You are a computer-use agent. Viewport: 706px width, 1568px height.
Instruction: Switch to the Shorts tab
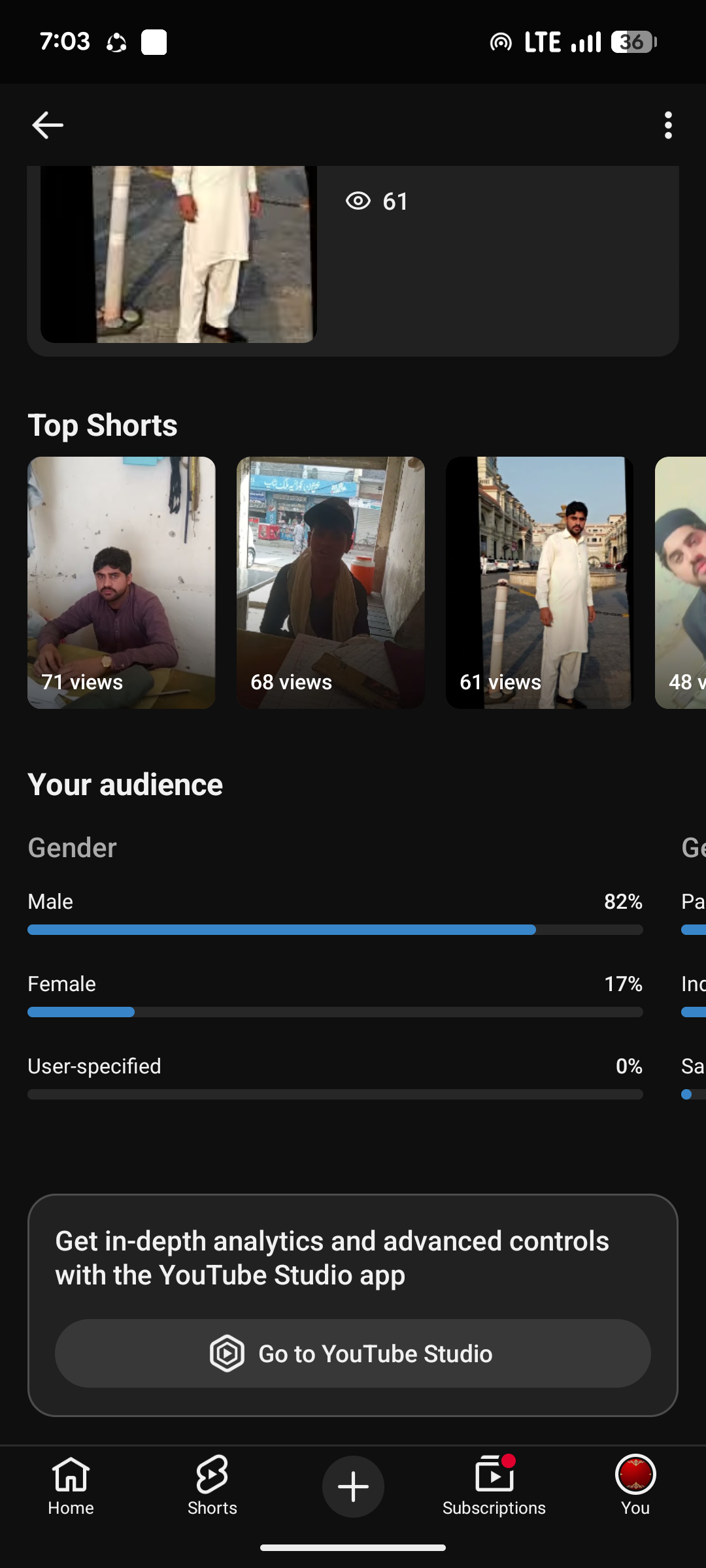click(x=212, y=1485)
